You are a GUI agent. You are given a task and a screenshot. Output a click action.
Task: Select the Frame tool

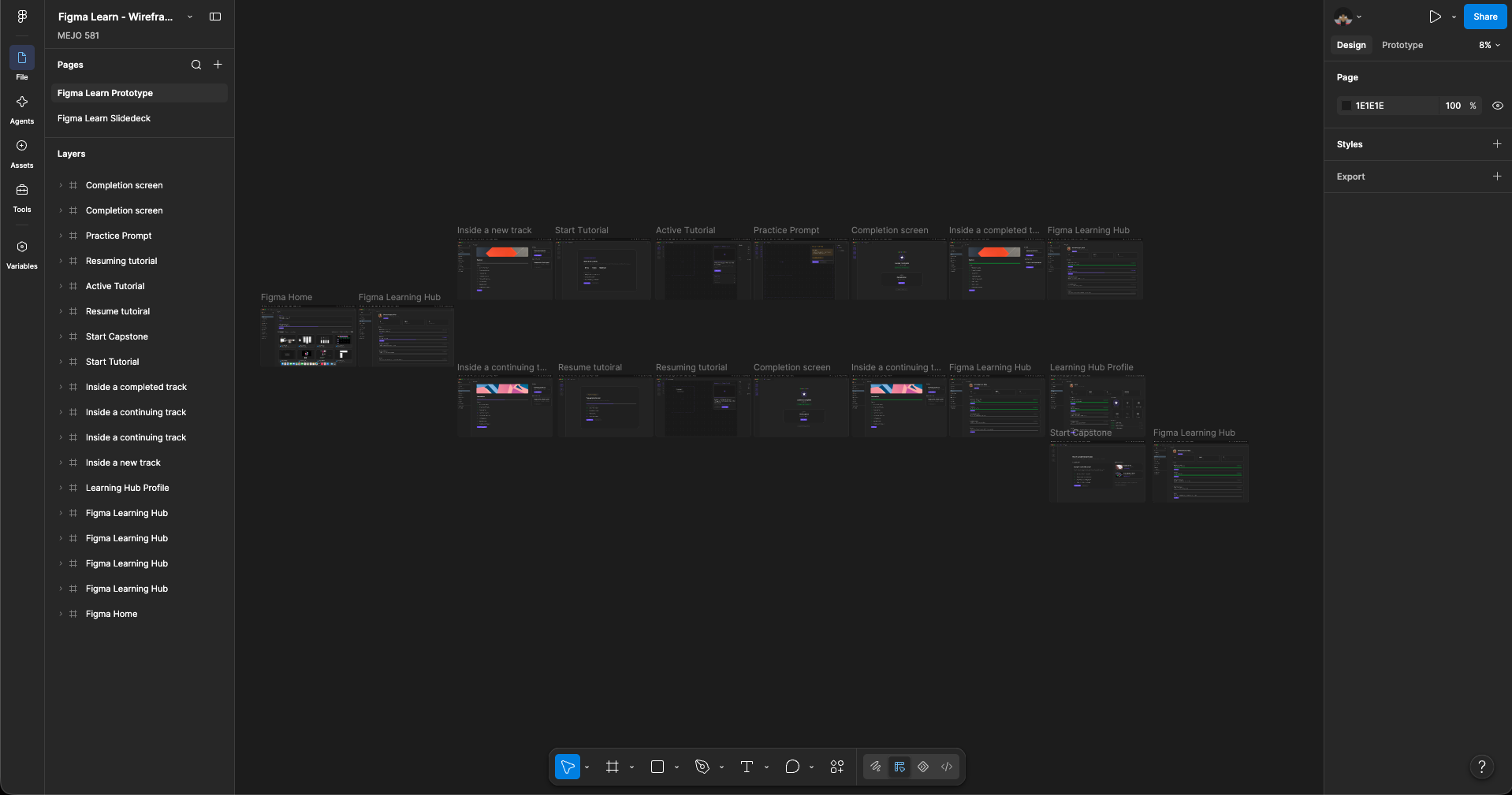pos(613,767)
